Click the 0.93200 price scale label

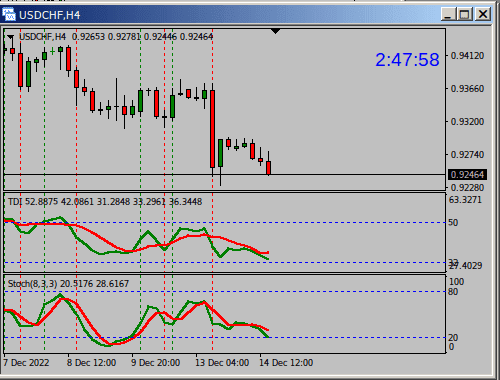(x=467, y=122)
